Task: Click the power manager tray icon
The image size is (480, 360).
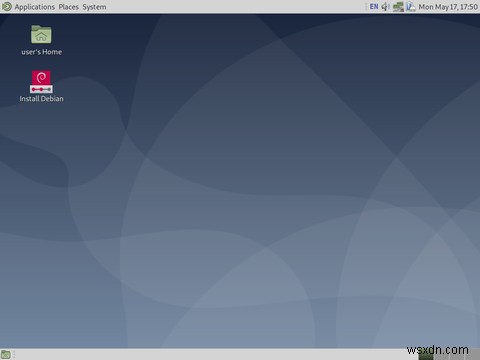Action: pos(411,7)
